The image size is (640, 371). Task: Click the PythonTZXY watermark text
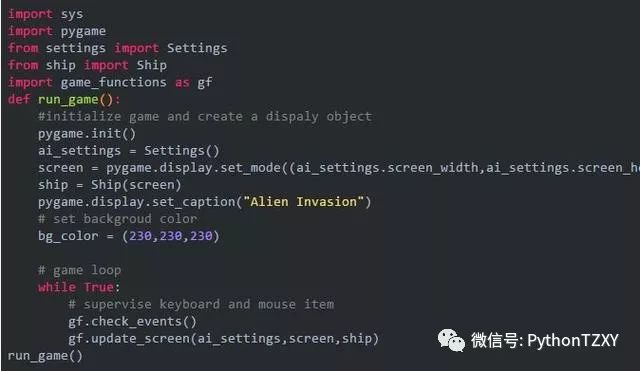click(x=573, y=340)
